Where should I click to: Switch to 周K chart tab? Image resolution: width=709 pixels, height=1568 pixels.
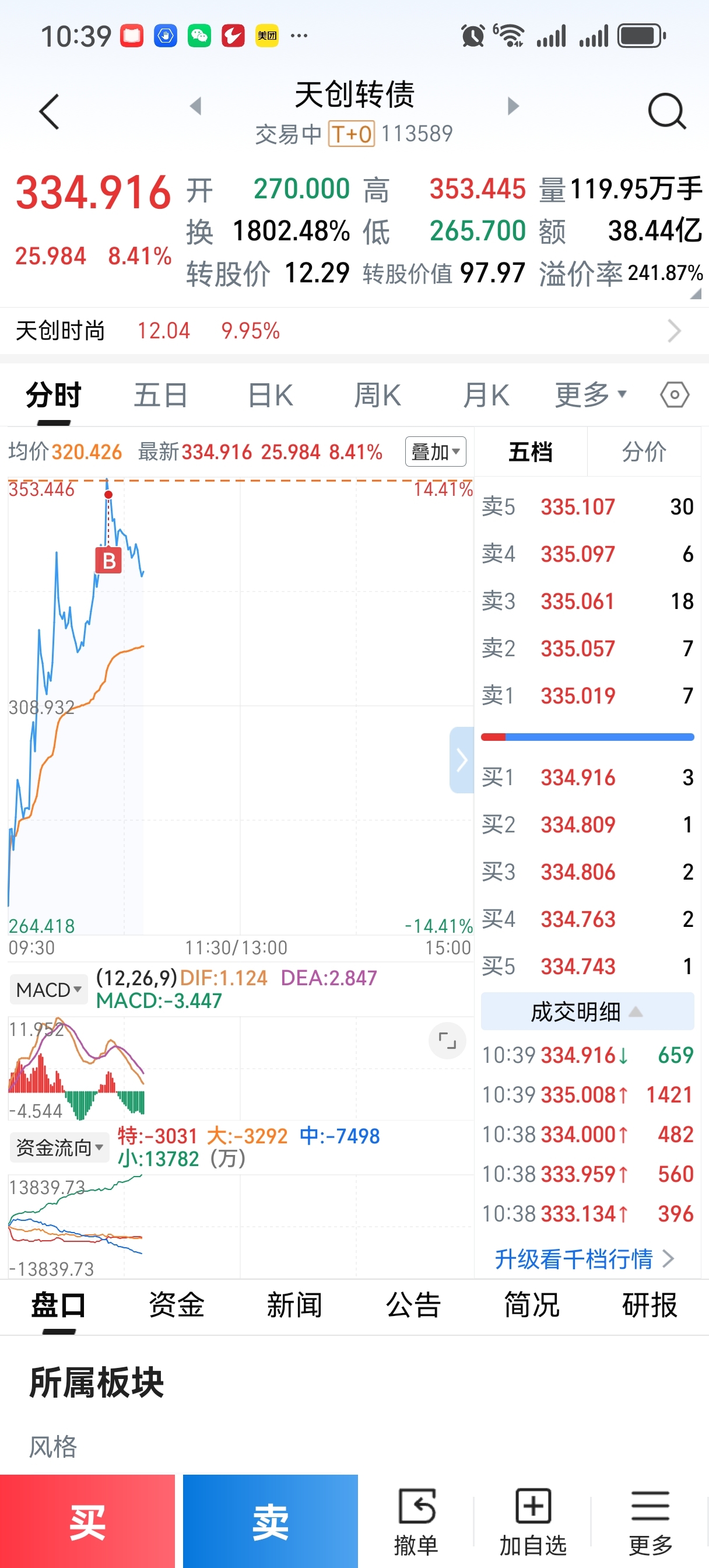[377, 395]
